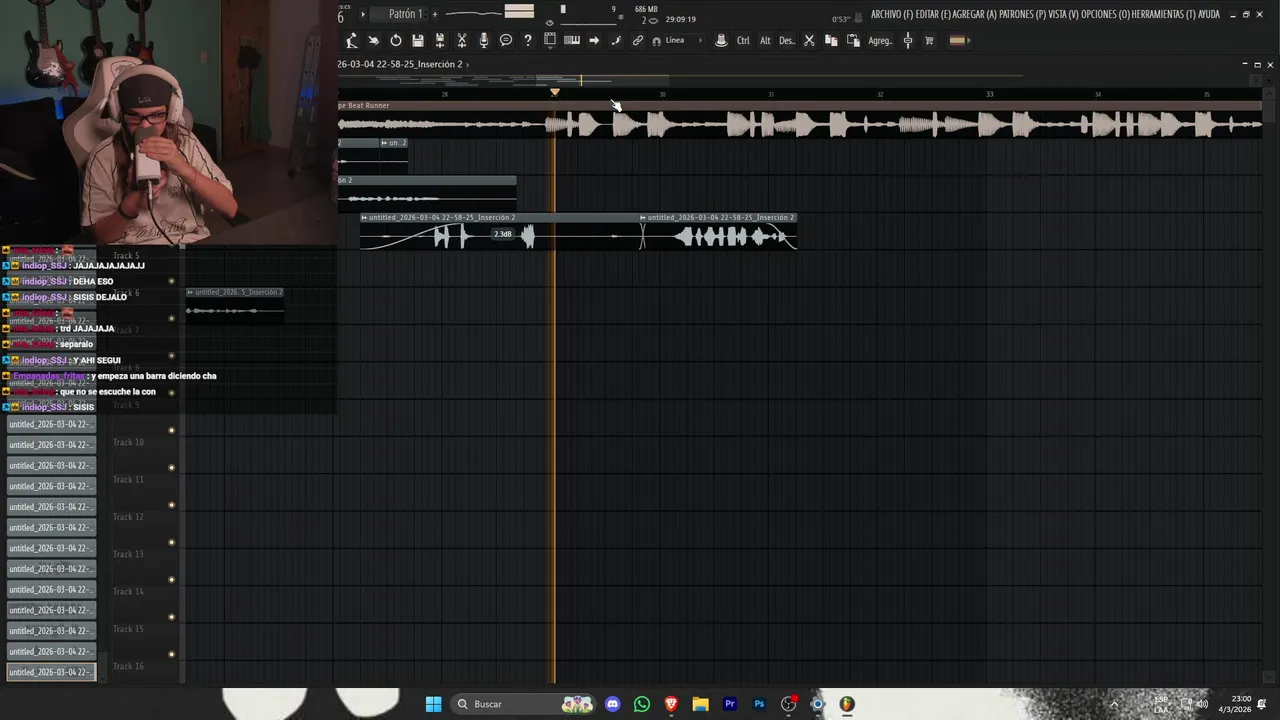Click the microphone recording icon in toolbar
The width and height of the screenshot is (1280, 720).
click(x=484, y=41)
